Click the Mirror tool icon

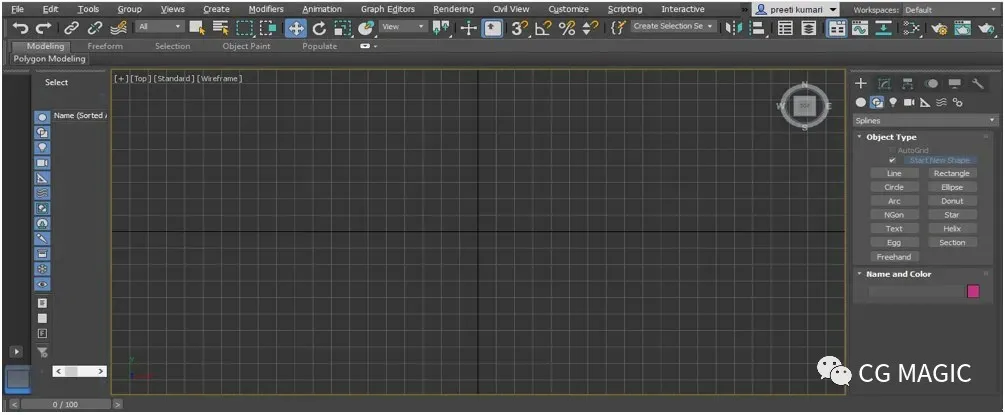tap(735, 28)
